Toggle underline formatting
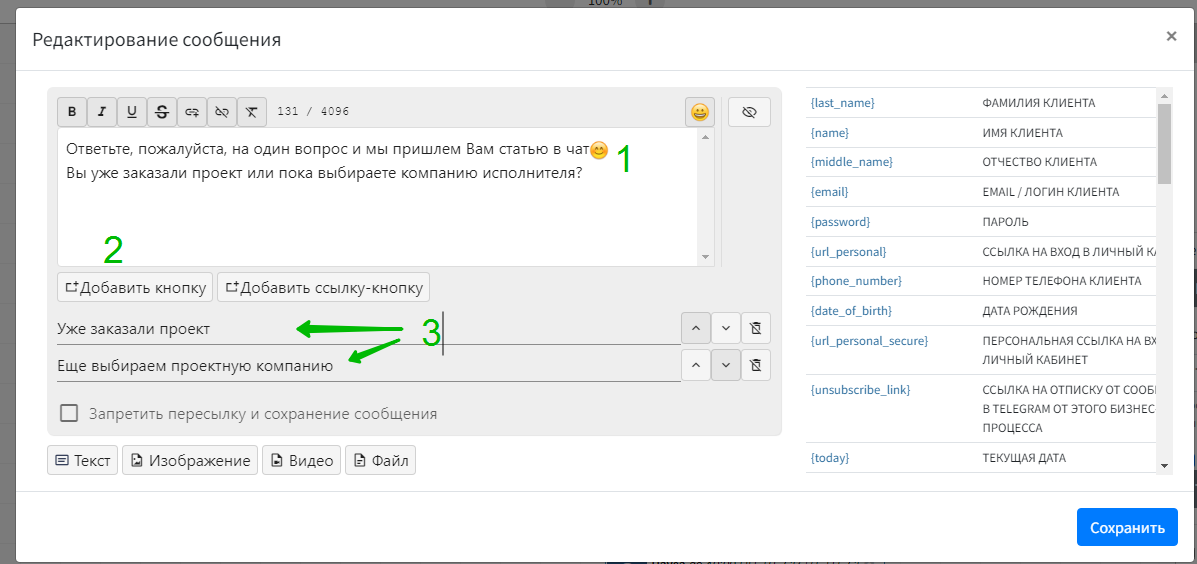The height and width of the screenshot is (564, 1197). [x=132, y=112]
